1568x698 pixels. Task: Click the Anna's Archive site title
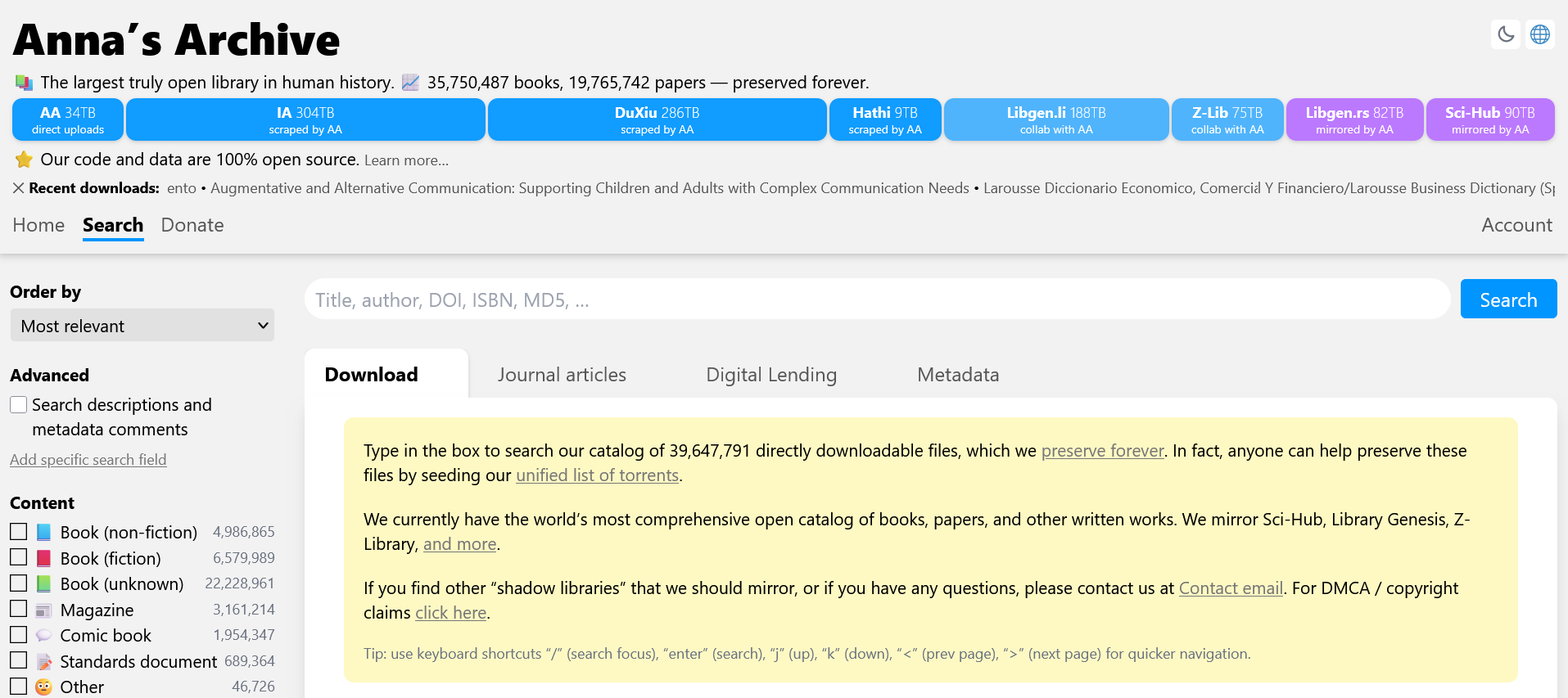176,39
